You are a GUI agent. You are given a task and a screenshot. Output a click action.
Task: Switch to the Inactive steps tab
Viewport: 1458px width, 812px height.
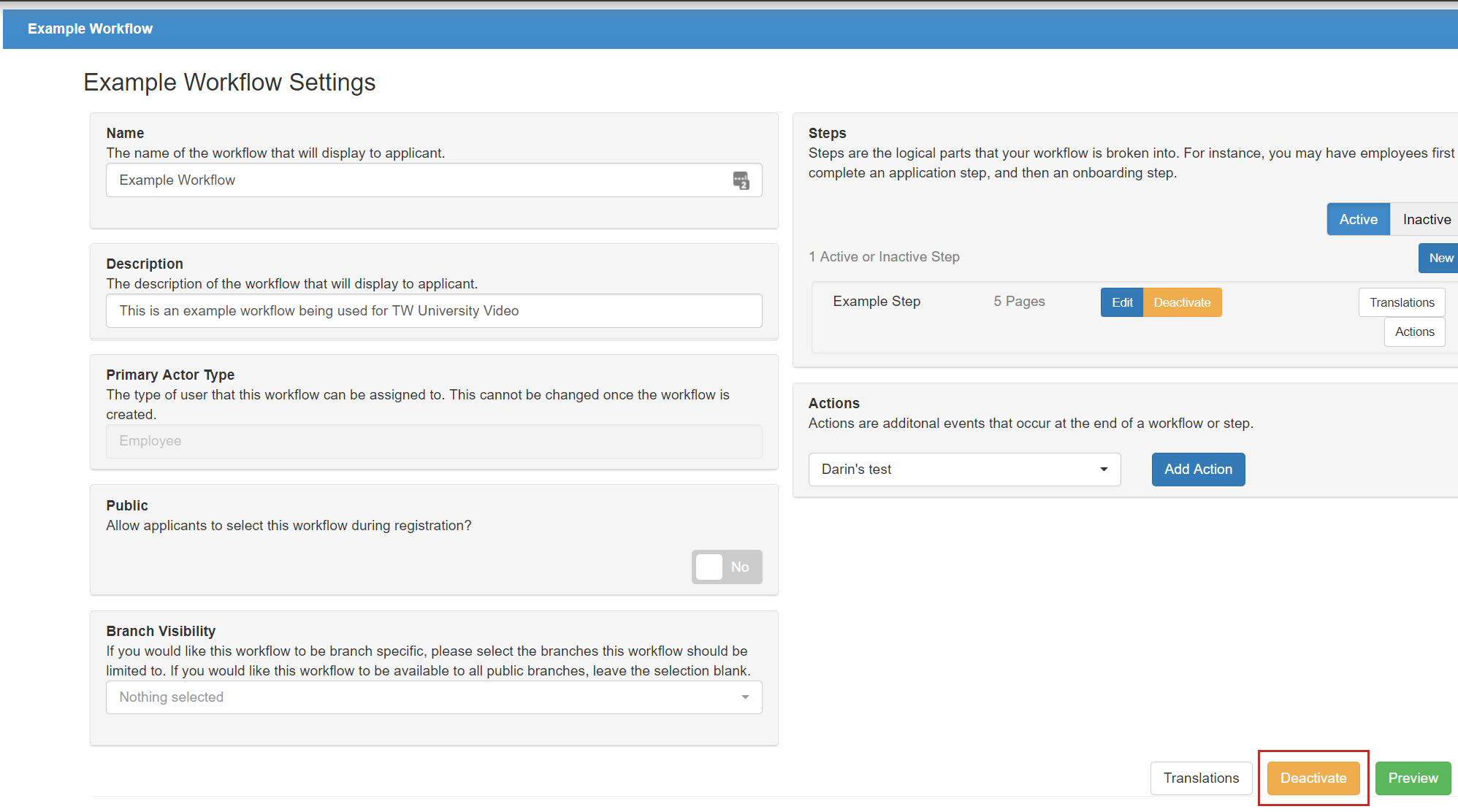pyautogui.click(x=1426, y=220)
